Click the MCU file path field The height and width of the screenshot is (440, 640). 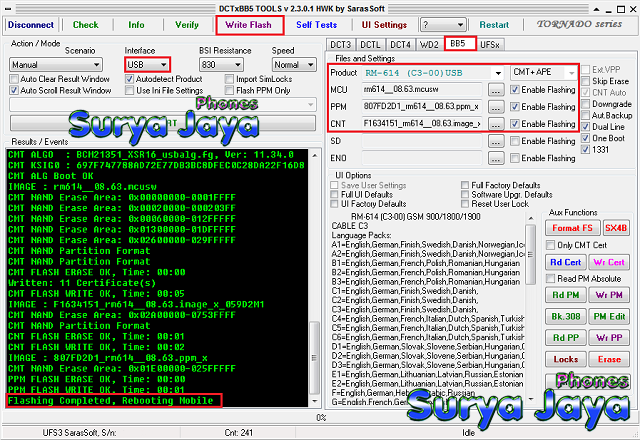(422, 90)
